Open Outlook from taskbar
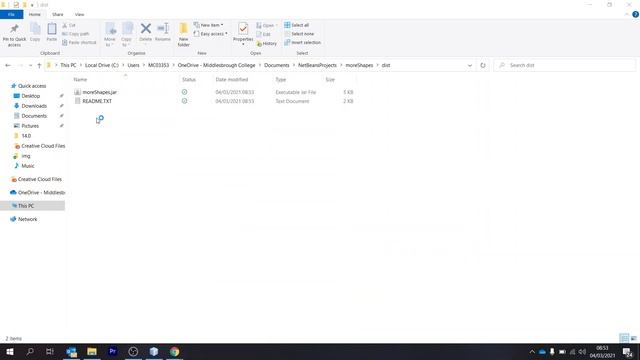Screen dimensions: 640x360 click(x=71, y=351)
